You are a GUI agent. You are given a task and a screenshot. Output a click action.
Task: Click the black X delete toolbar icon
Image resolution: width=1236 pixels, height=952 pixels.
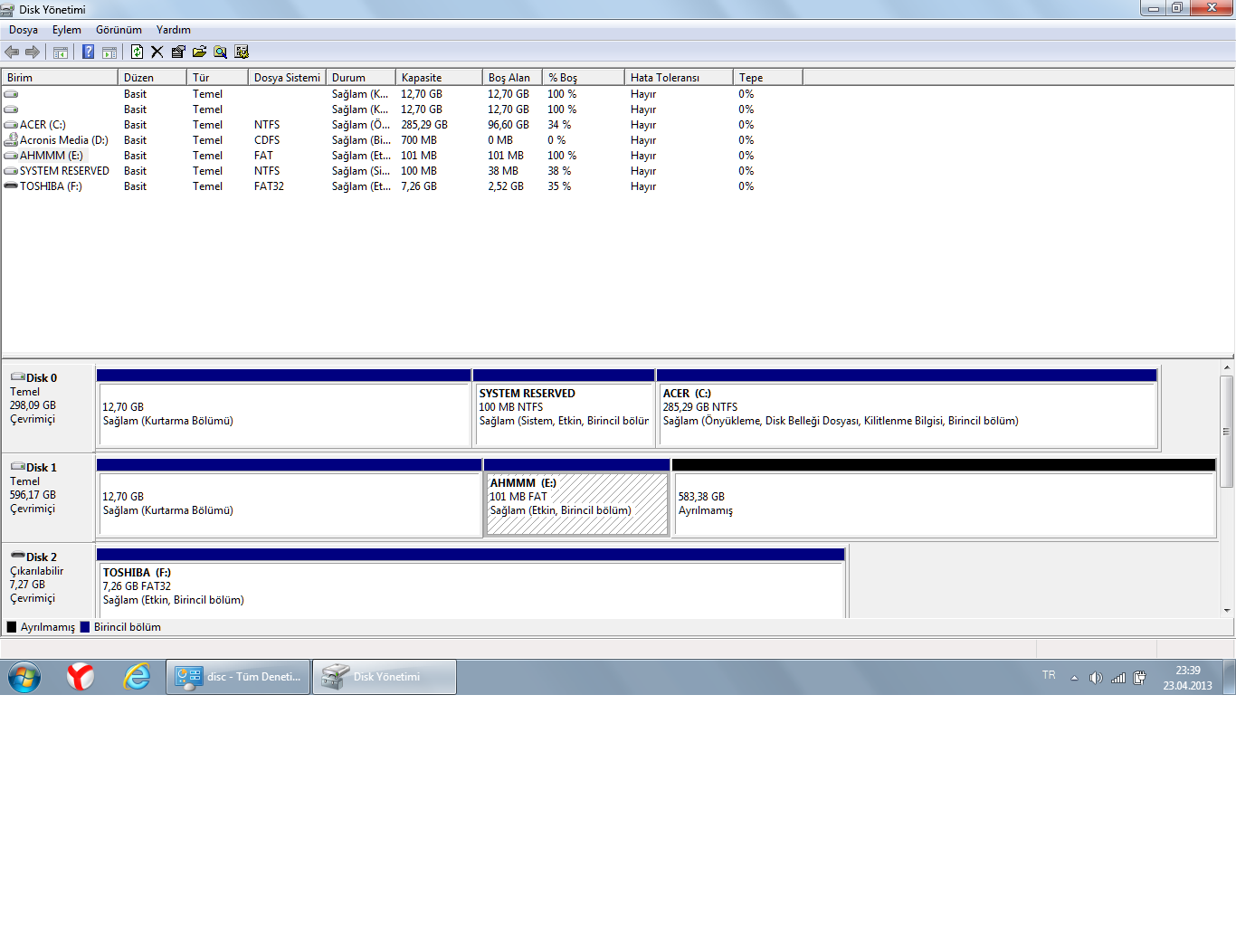coord(157,52)
